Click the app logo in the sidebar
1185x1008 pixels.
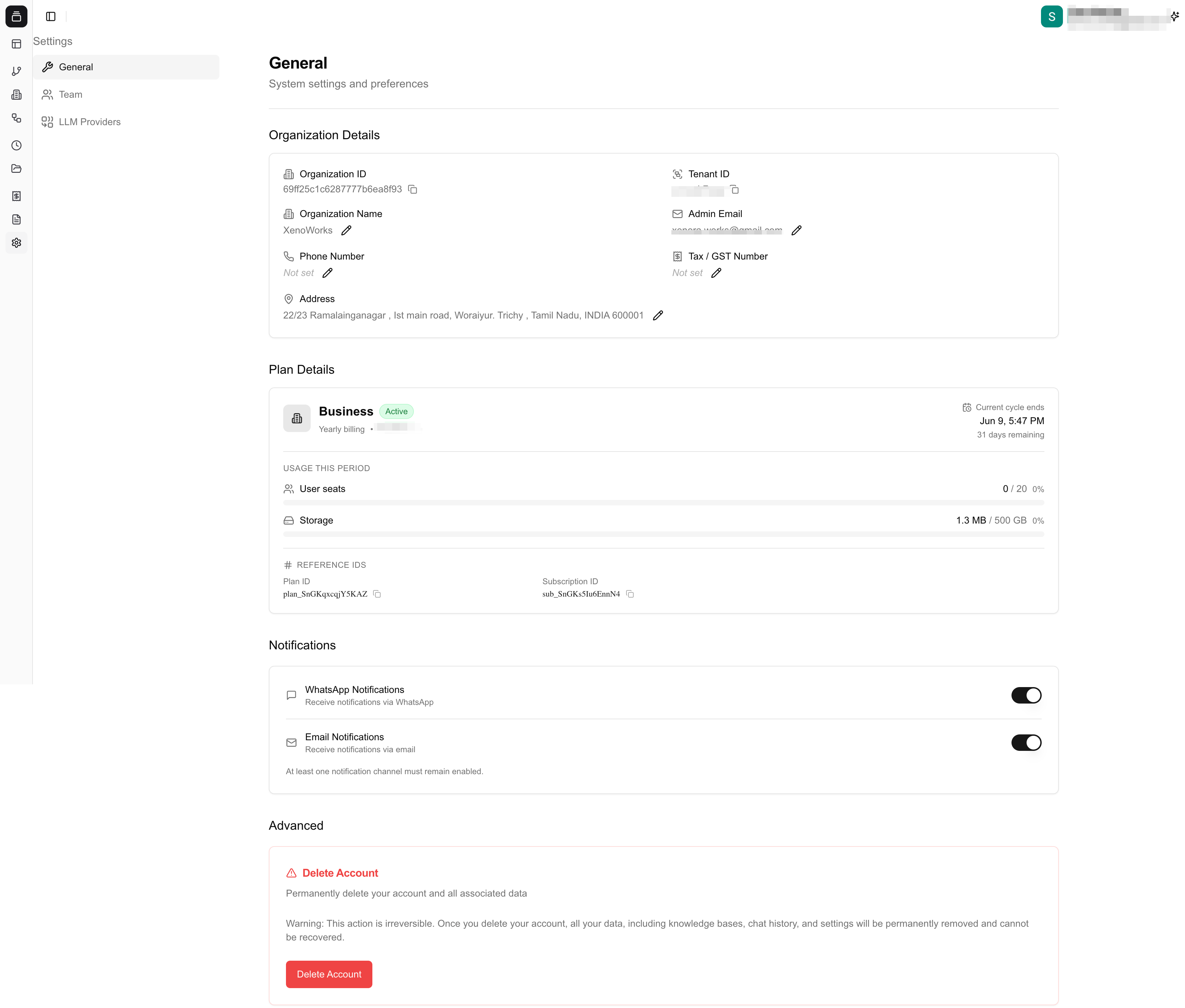pyautogui.click(x=16, y=16)
